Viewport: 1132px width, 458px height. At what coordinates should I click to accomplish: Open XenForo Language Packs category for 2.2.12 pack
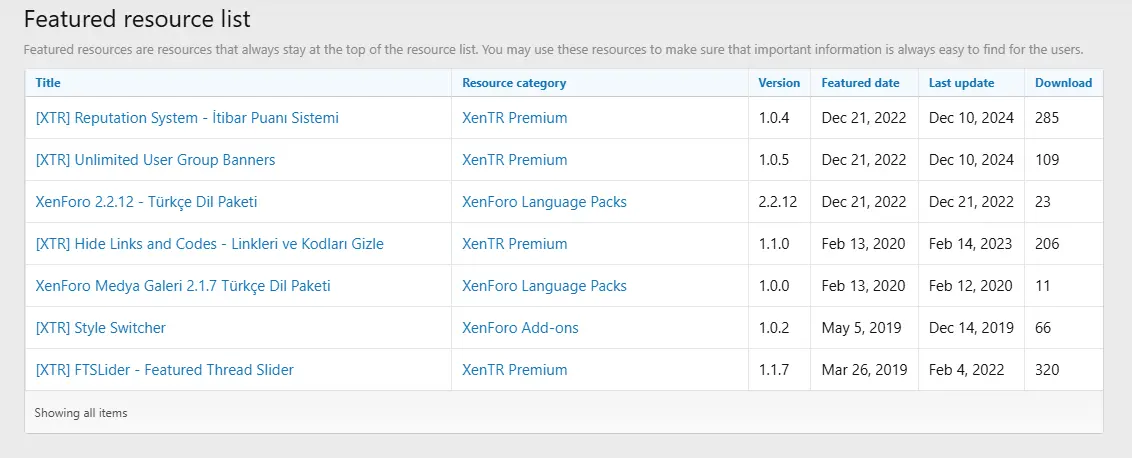click(544, 202)
